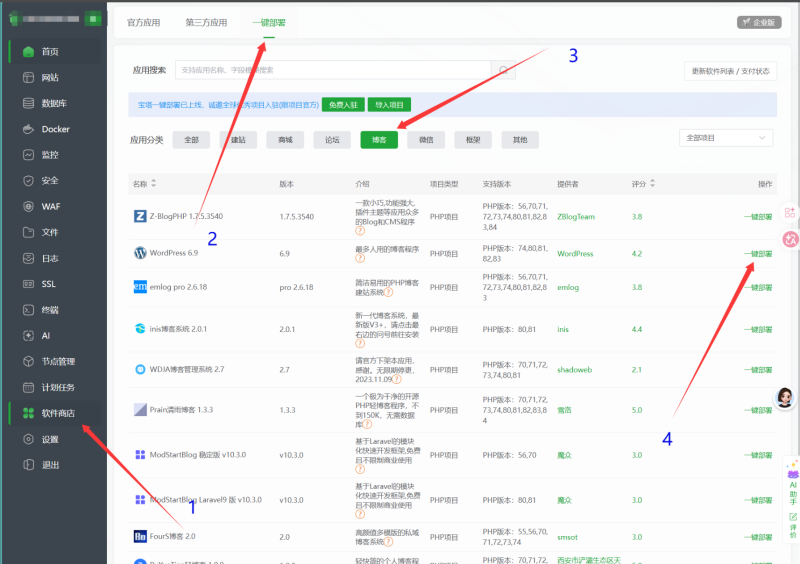Switch to the 官方应用 tab
Image resolution: width=800 pixels, height=564 pixels.
(x=143, y=22)
